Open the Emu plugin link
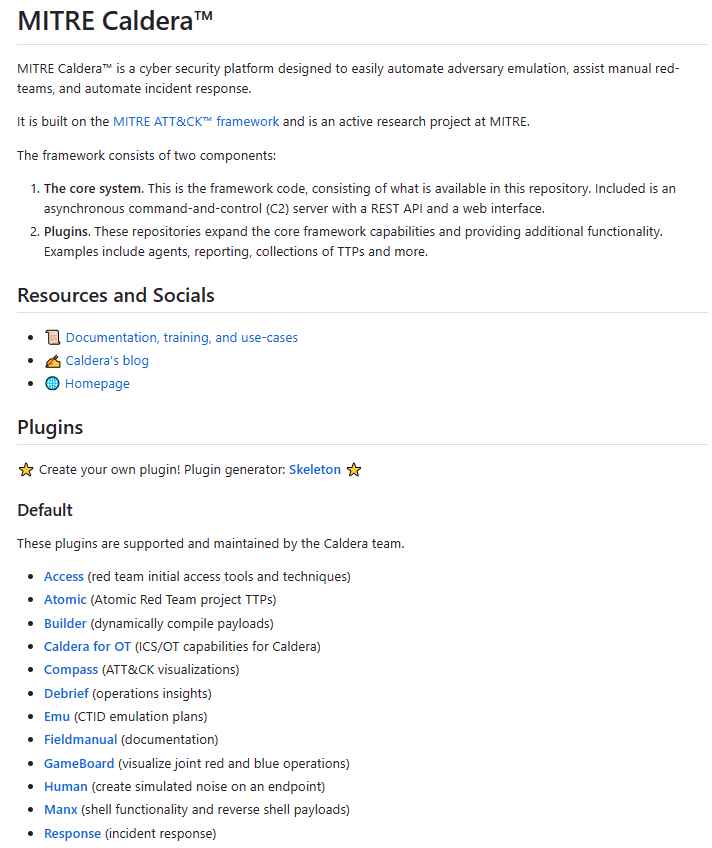The width and height of the screenshot is (712, 848). coord(57,717)
